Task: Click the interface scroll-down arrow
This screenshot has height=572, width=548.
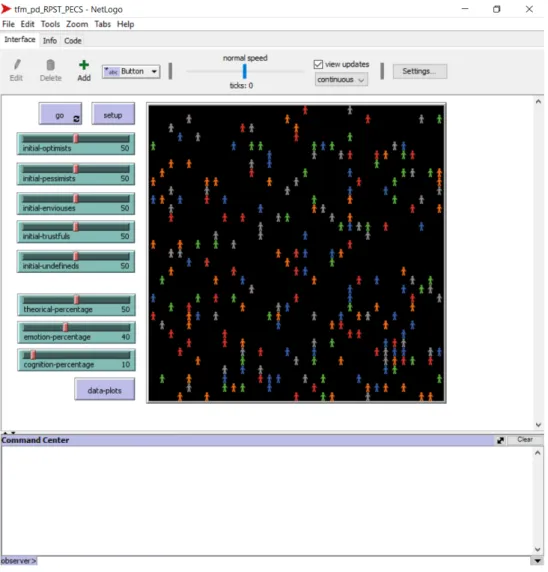Action: [x=539, y=425]
